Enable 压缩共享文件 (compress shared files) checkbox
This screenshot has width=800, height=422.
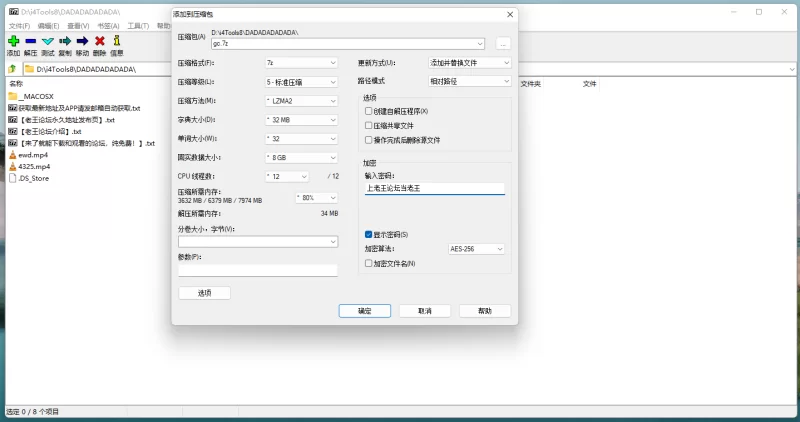pos(368,125)
